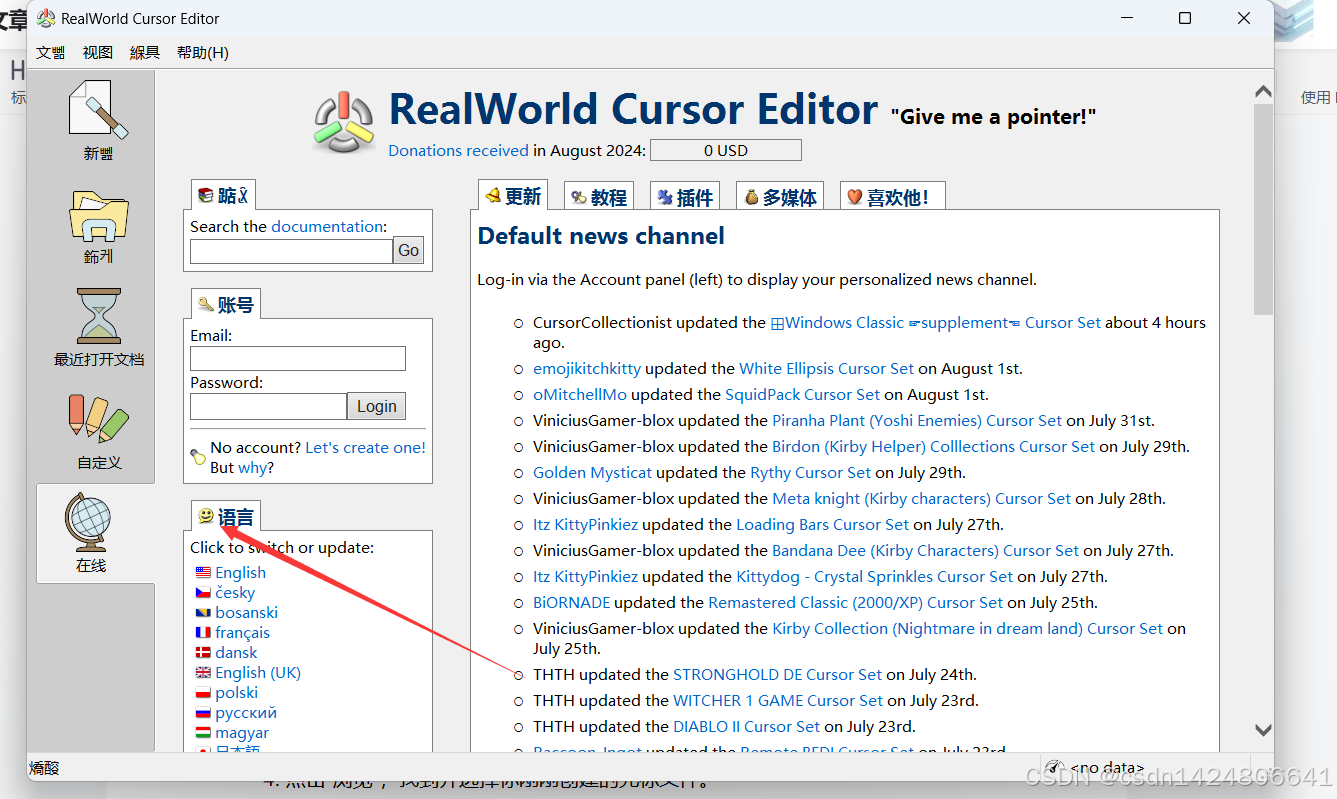Select the Account panel tab 账号
The image size is (1337, 799).
point(226,305)
